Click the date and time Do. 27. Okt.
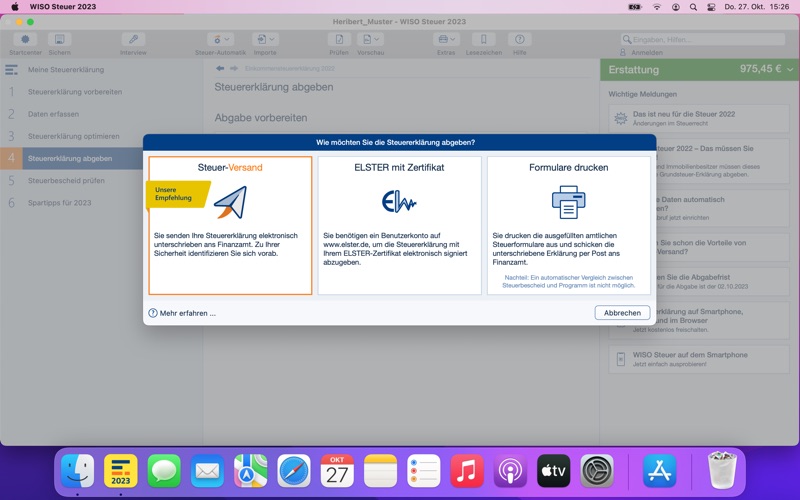This screenshot has width=800, height=500. coord(757,7)
